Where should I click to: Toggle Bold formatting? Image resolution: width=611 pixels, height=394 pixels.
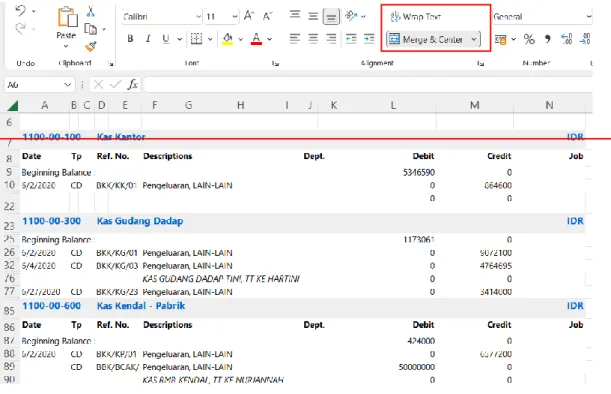point(130,39)
